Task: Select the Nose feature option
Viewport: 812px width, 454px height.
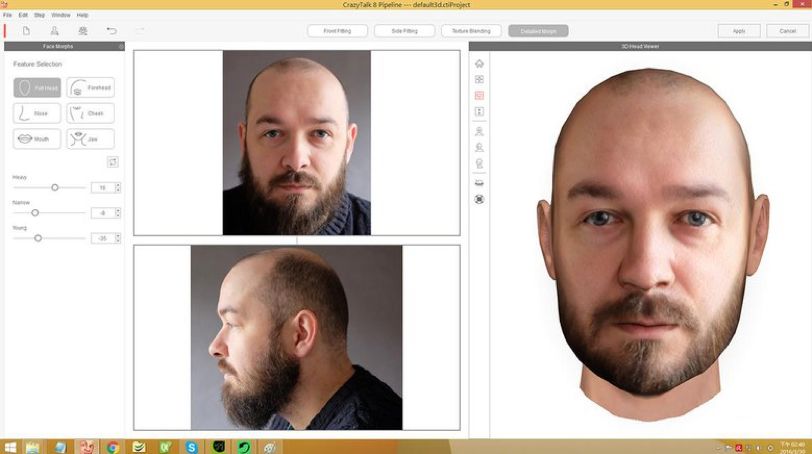Action: [37, 113]
